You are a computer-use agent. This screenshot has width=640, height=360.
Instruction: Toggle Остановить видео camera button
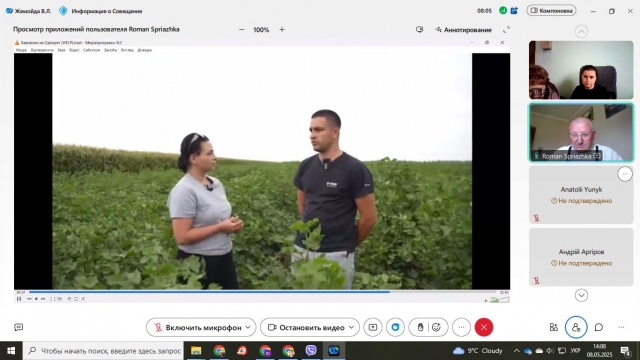coord(306,327)
